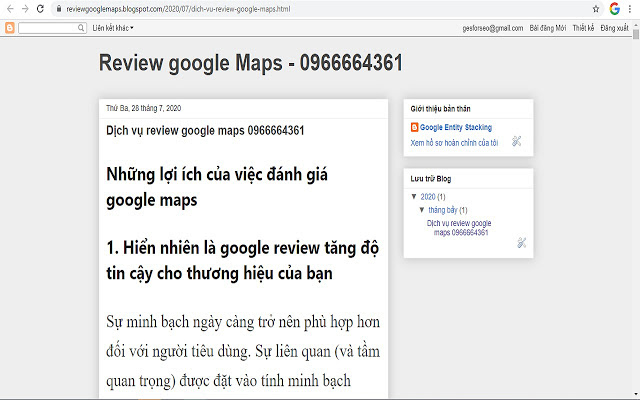Reload the page with the refresh icon
Screen dimensions: 640x400
point(40,9)
